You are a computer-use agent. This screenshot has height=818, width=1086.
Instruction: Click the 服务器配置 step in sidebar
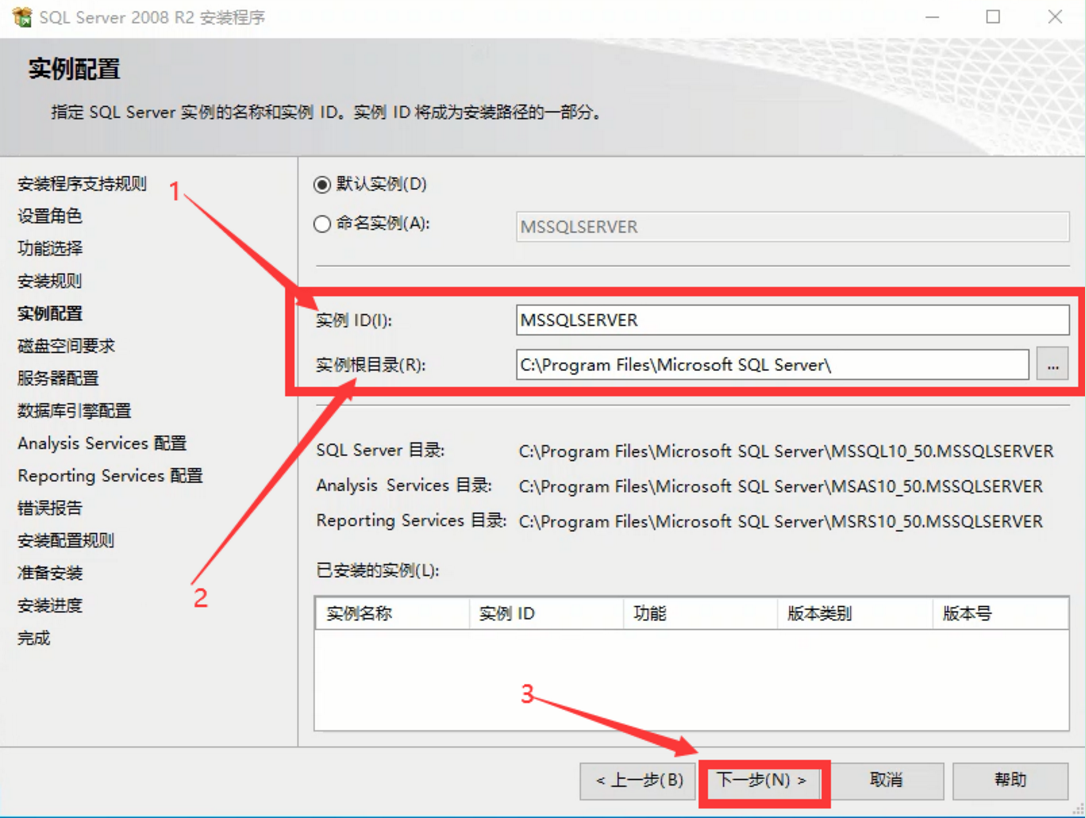tap(57, 378)
